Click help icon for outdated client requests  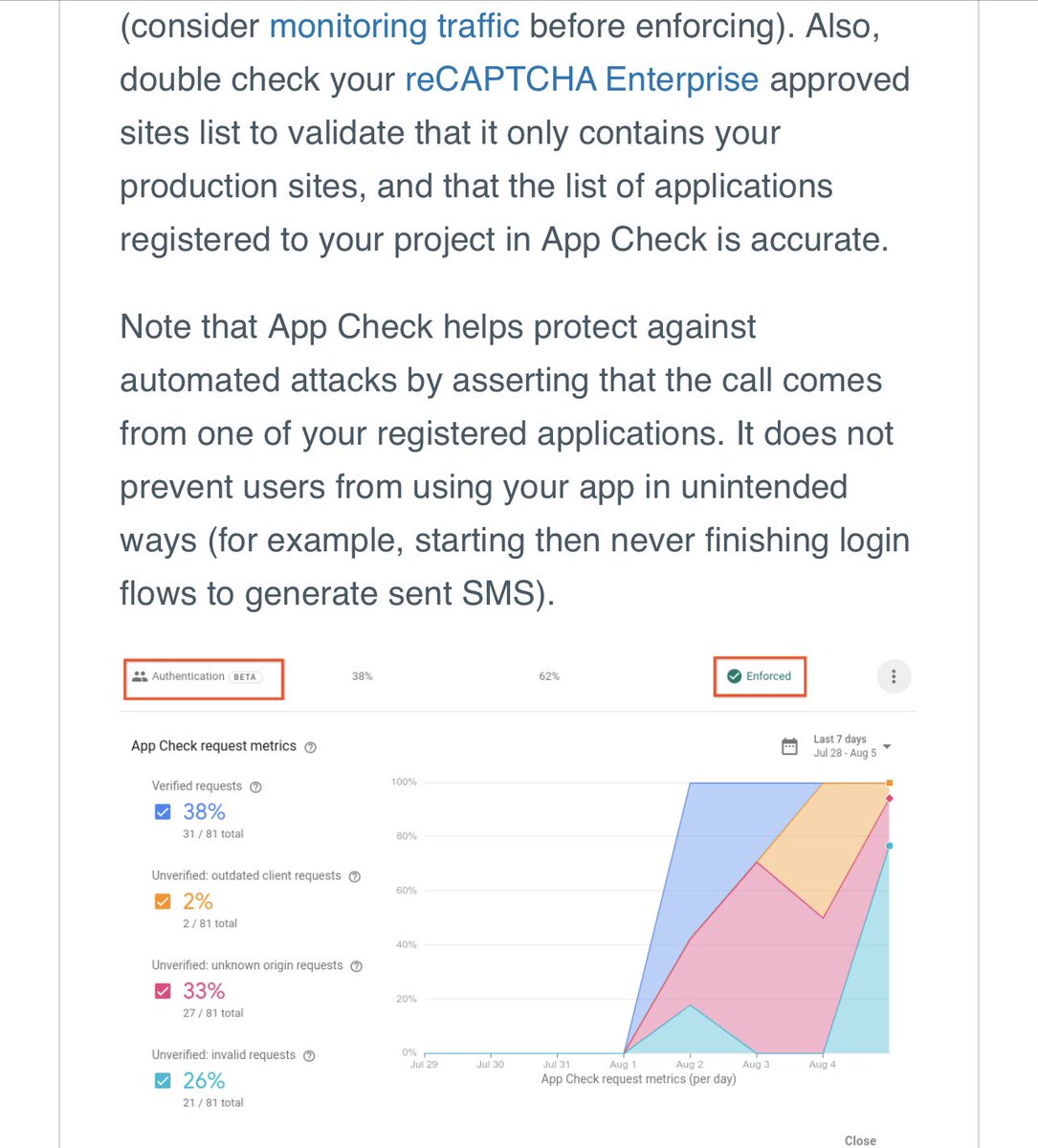[x=355, y=876]
